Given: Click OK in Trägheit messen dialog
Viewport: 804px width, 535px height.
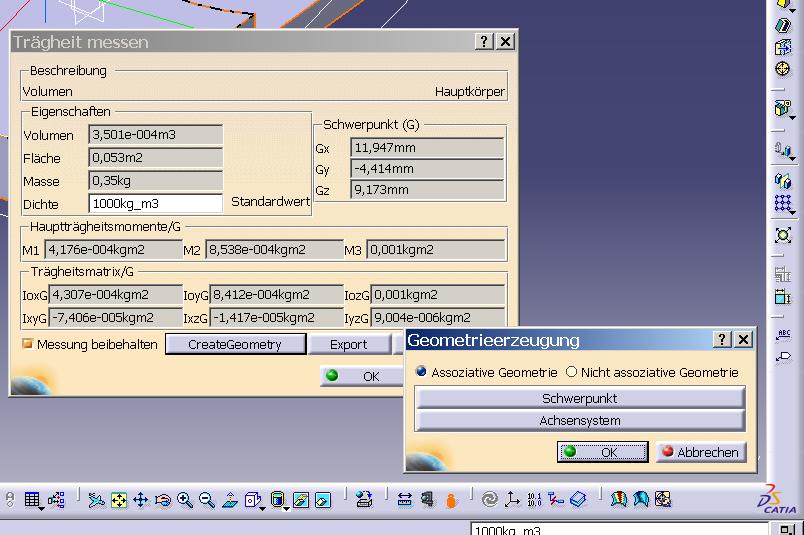Looking at the screenshot, I should click(362, 376).
